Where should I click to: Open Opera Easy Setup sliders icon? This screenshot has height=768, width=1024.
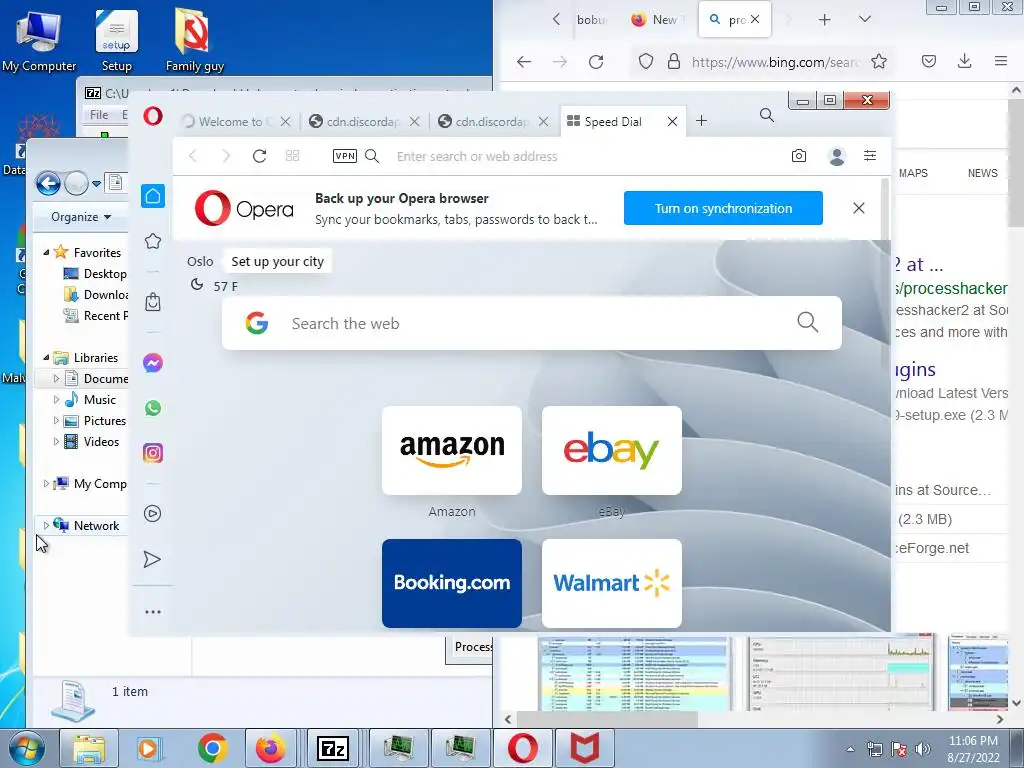[x=870, y=155]
